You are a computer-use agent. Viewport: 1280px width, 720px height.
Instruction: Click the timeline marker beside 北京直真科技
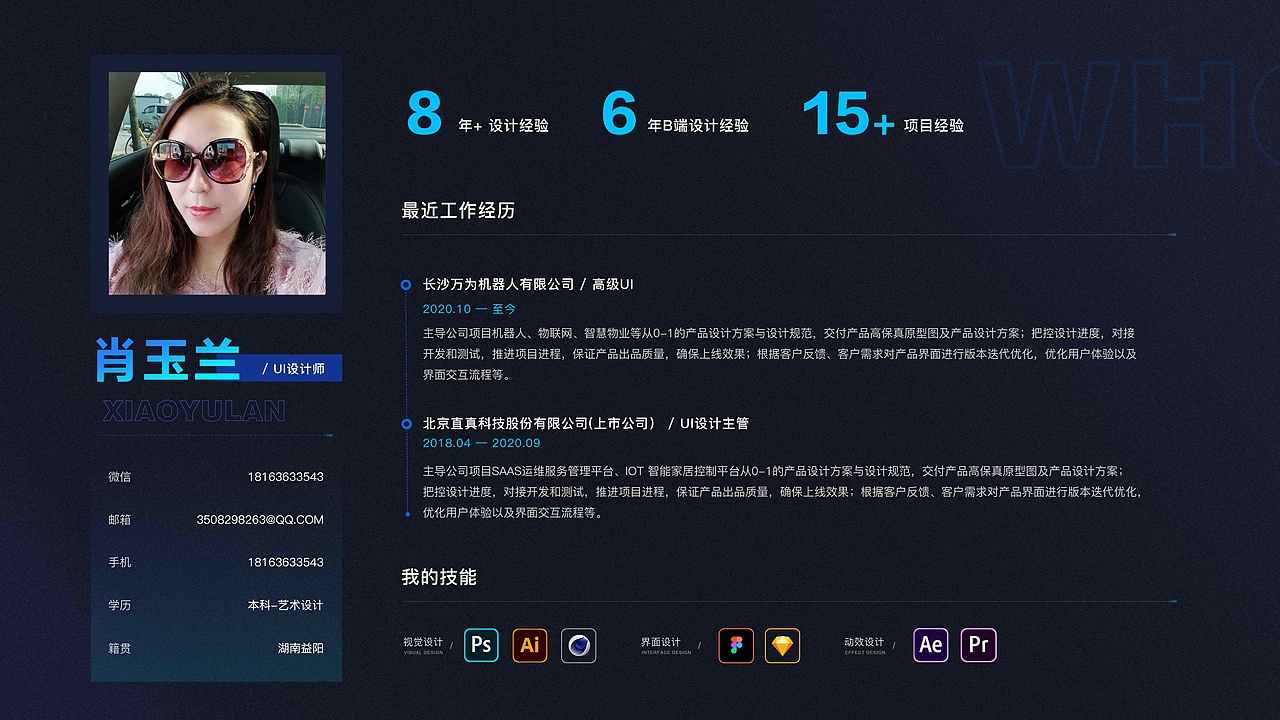(406, 424)
